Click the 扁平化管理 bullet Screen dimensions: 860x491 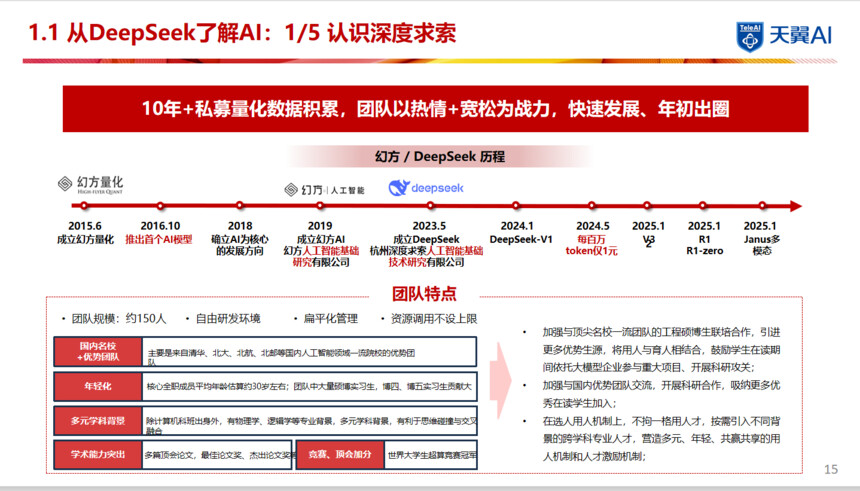coord(331,319)
